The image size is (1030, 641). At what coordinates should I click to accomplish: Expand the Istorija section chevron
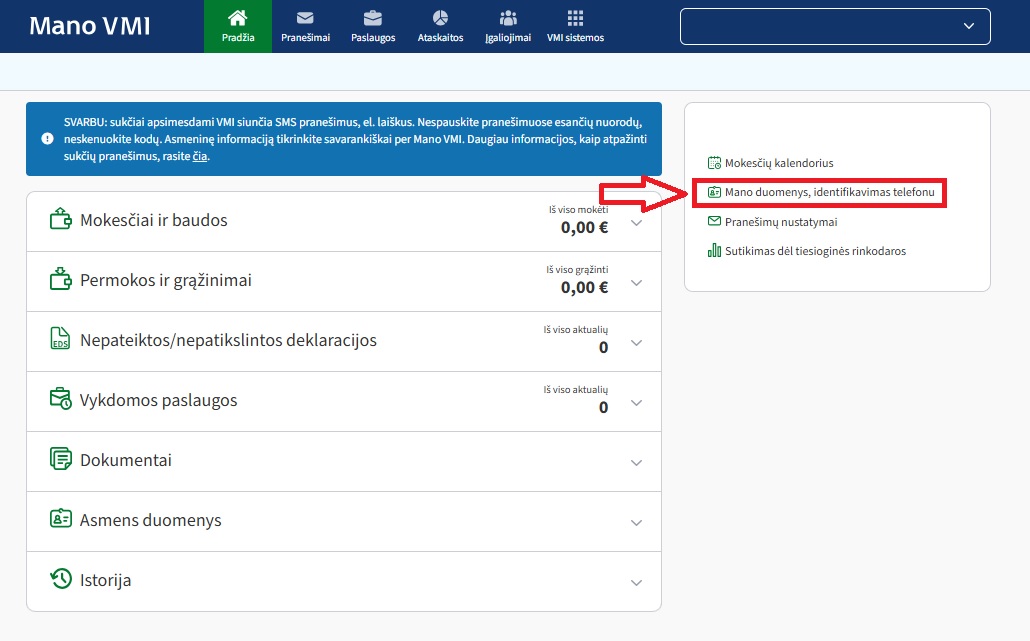pyautogui.click(x=637, y=583)
